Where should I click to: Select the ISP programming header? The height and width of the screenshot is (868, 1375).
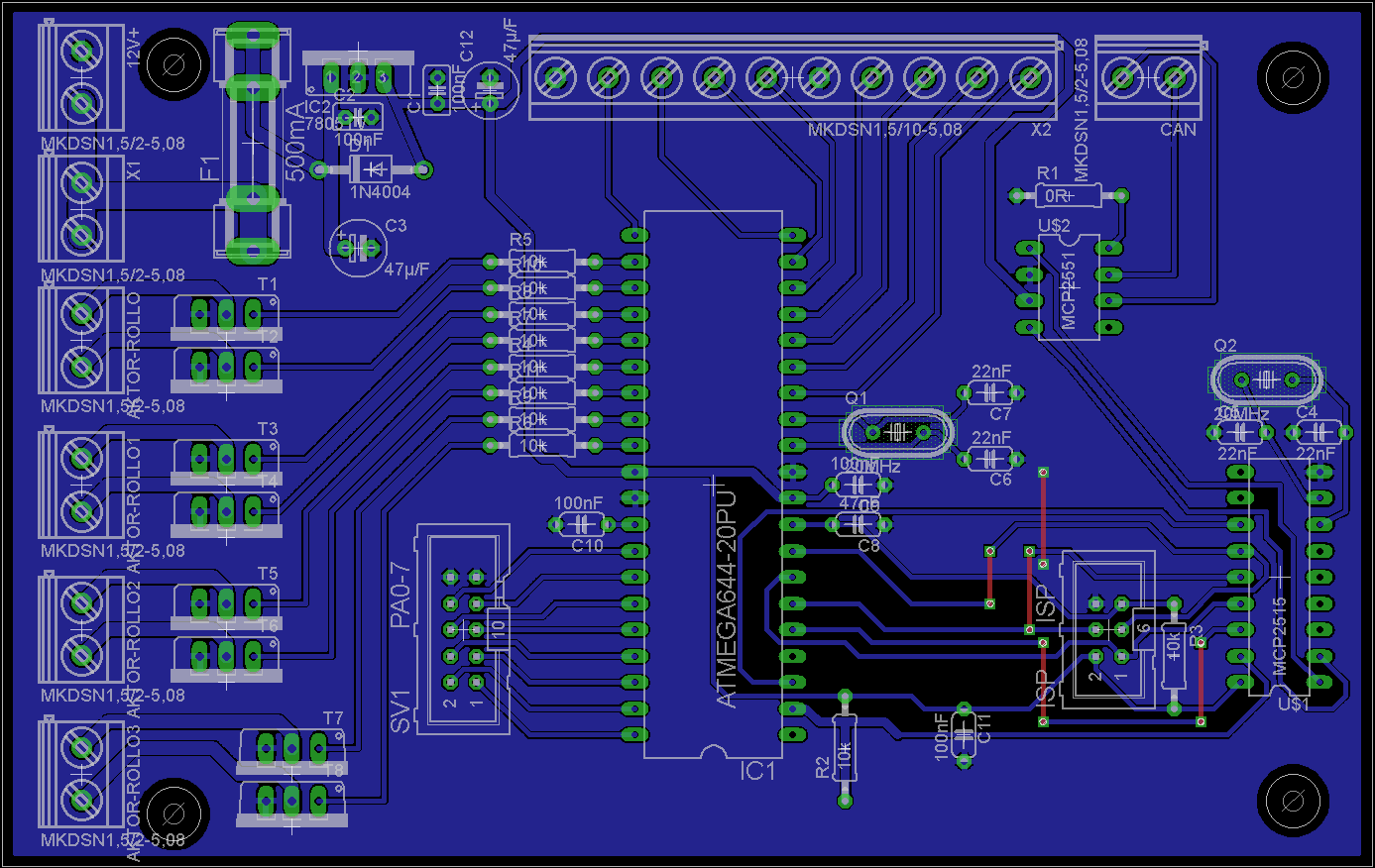[x=1108, y=630]
